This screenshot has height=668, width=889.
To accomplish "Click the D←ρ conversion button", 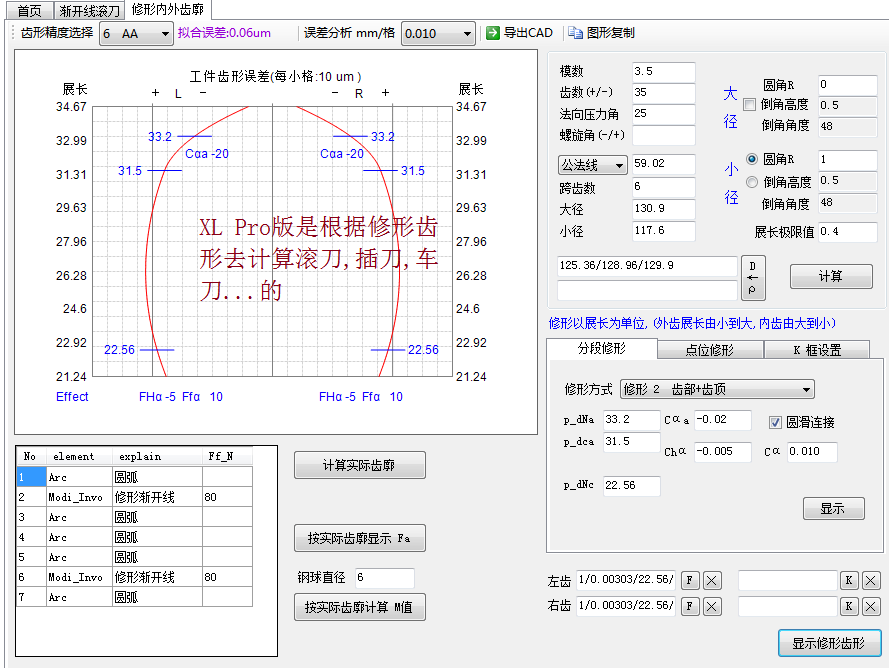I will pos(753,278).
